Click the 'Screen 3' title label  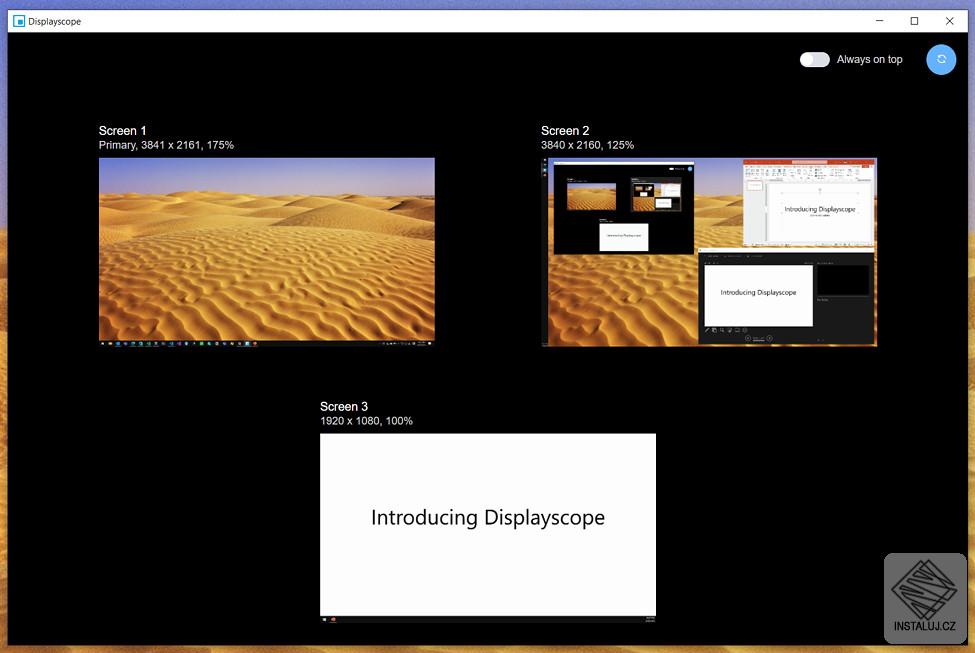click(344, 407)
